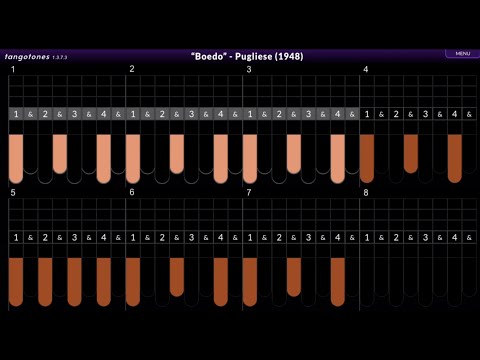Select measure number 1
Screen dimensions: 480x360
(13, 69)
